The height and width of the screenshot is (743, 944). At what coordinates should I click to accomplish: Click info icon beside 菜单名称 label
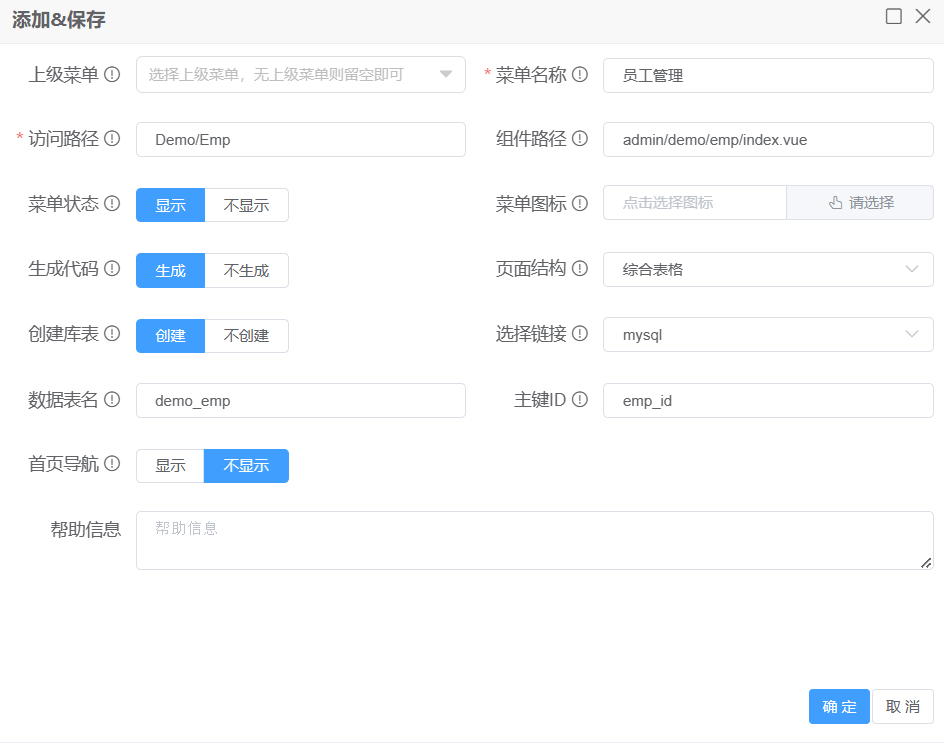coord(579,75)
